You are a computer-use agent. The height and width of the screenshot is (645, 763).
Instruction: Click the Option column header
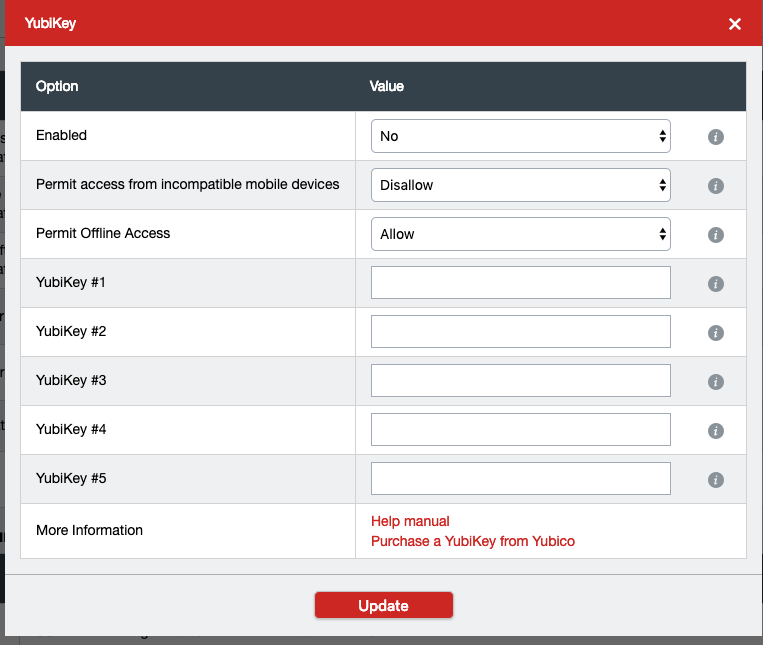click(57, 87)
